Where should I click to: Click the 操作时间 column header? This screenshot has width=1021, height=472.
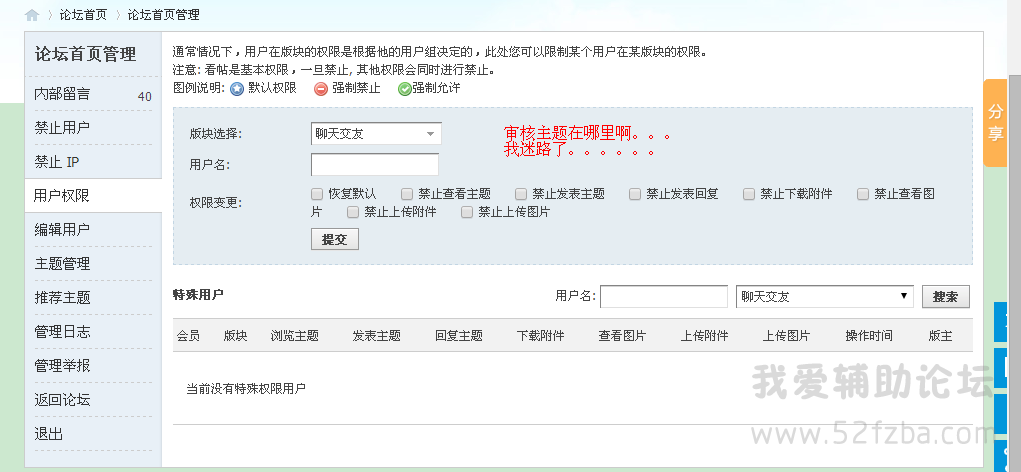(869, 336)
